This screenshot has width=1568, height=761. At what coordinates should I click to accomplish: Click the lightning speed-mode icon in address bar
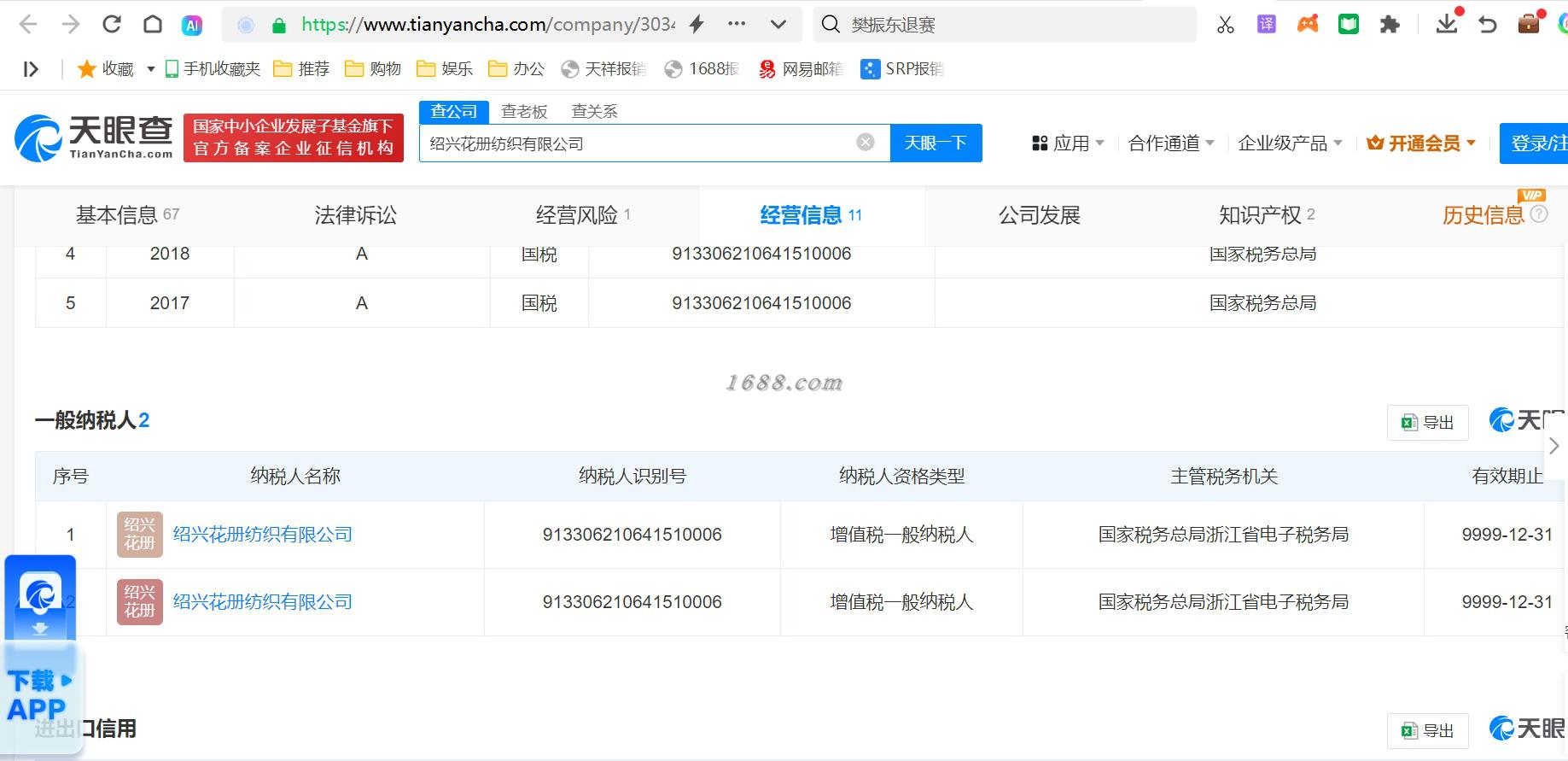tap(697, 25)
